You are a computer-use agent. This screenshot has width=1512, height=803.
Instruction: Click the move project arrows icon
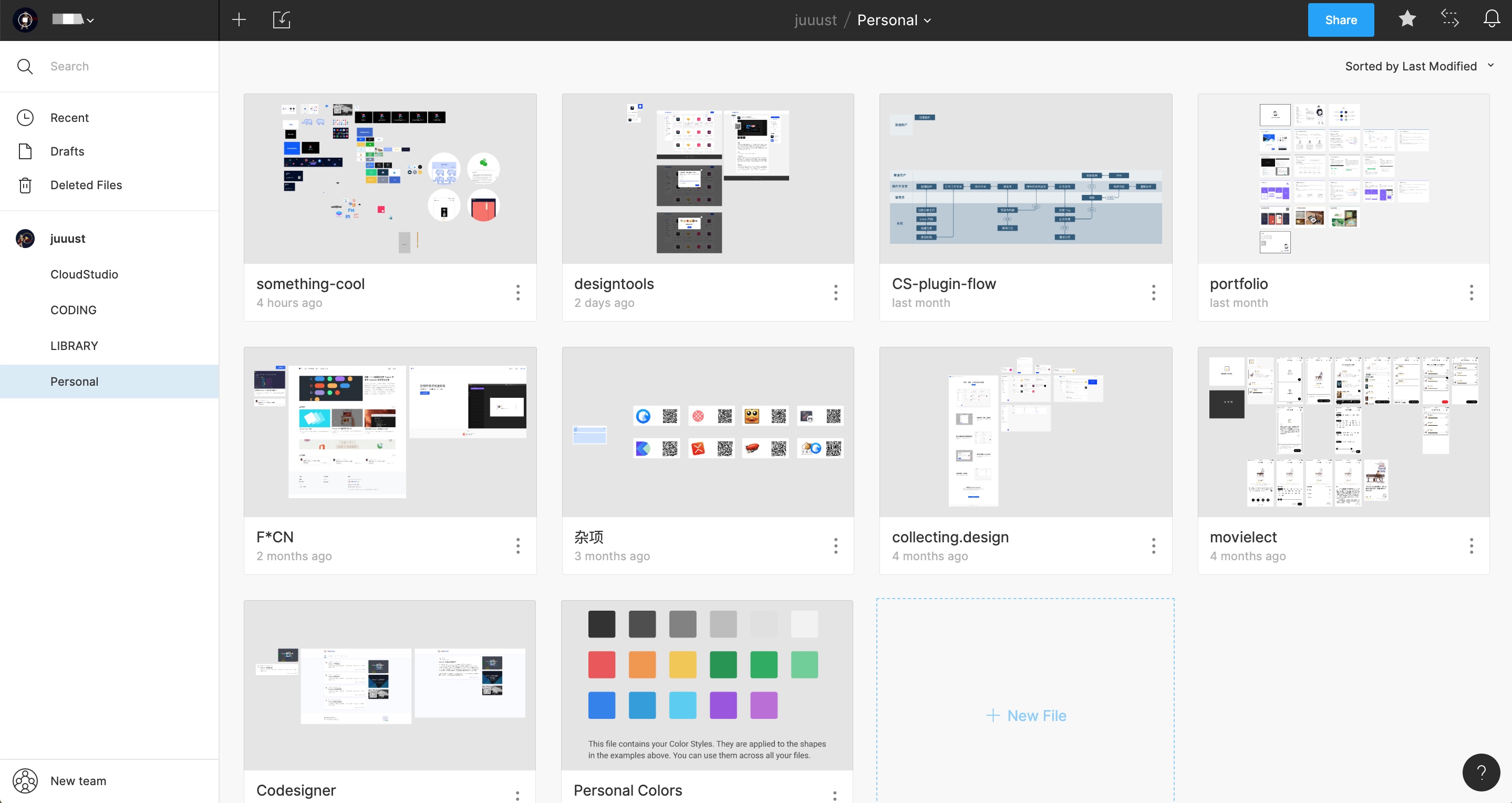click(x=1450, y=19)
